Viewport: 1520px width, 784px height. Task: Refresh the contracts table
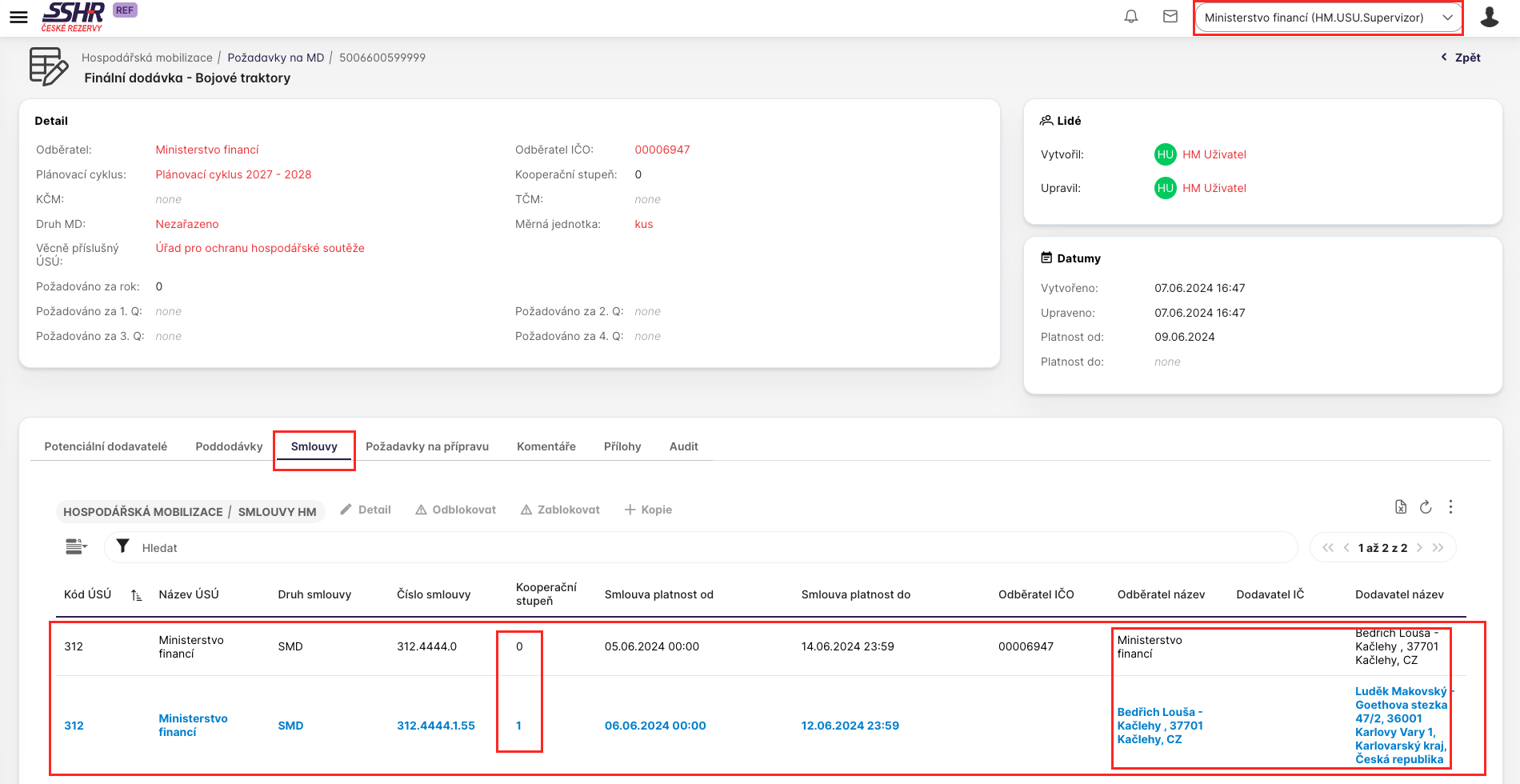(1426, 507)
